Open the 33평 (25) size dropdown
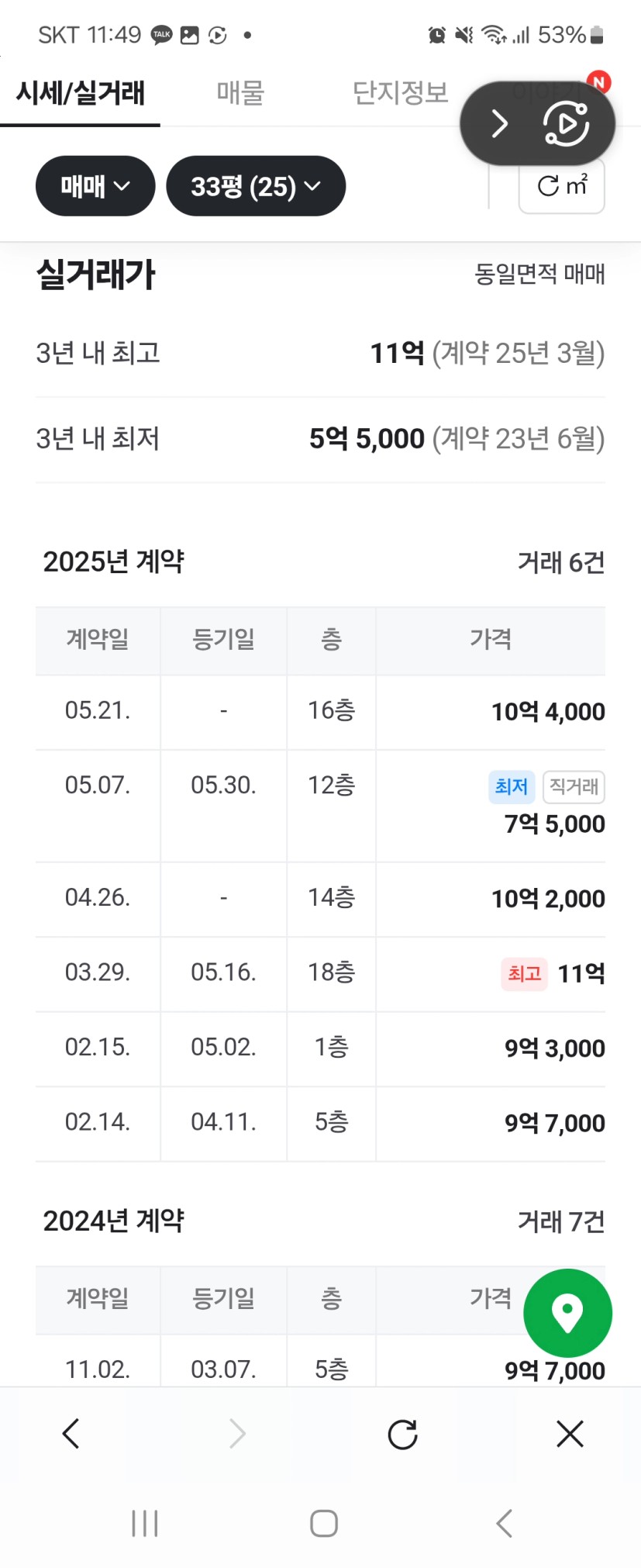Image resolution: width=641 pixels, height=1568 pixels. click(x=255, y=186)
